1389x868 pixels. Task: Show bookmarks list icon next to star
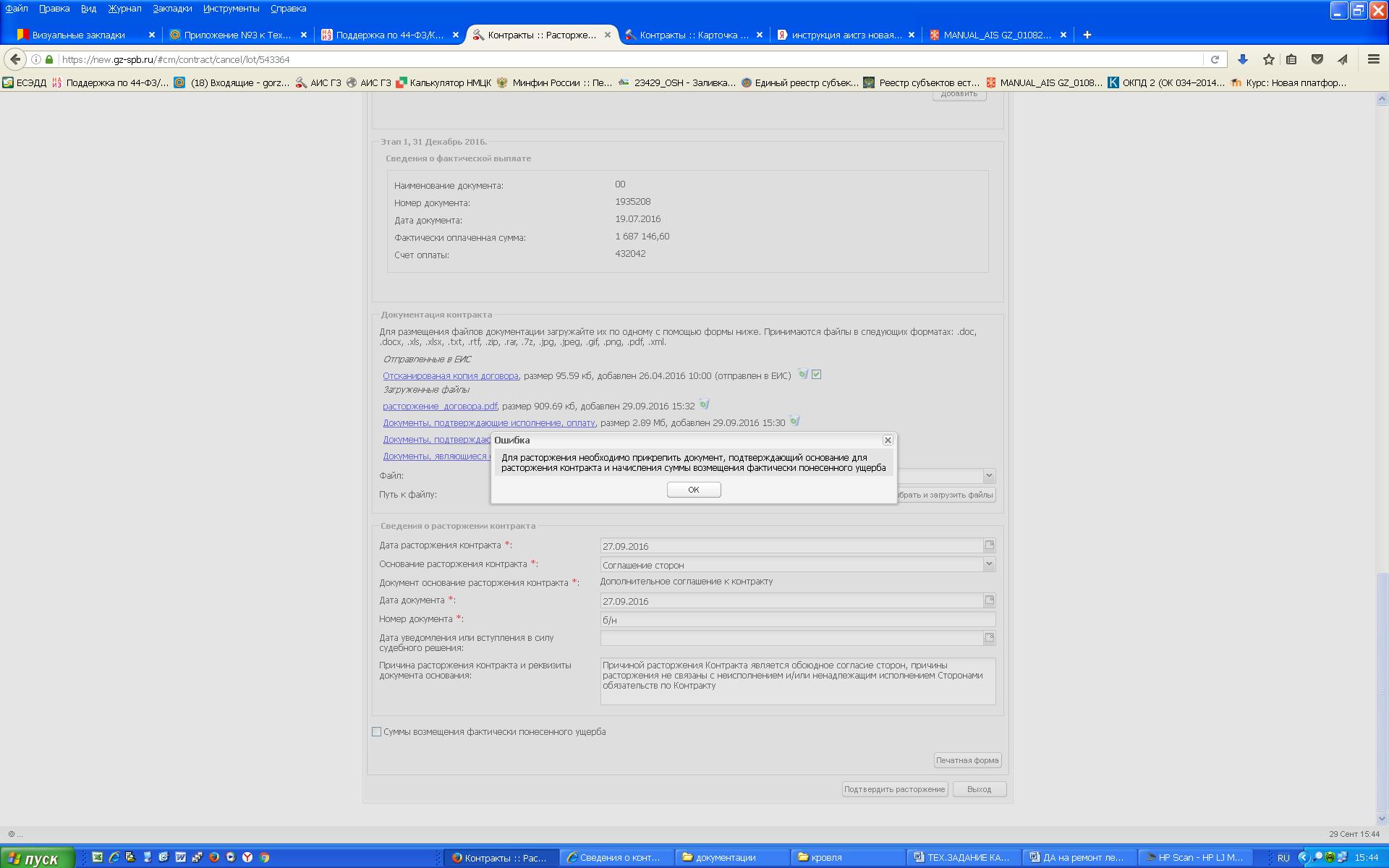point(1291,59)
